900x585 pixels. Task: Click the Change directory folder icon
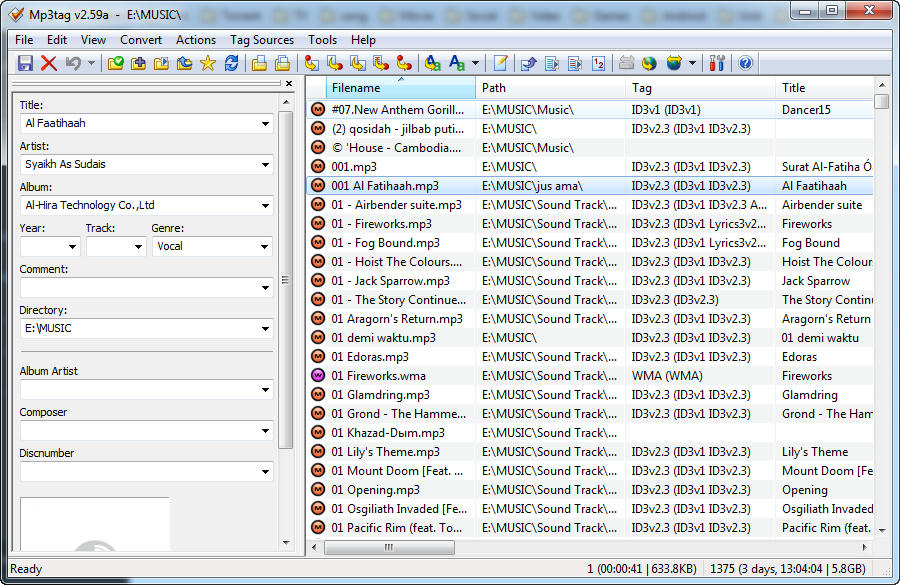(x=115, y=63)
